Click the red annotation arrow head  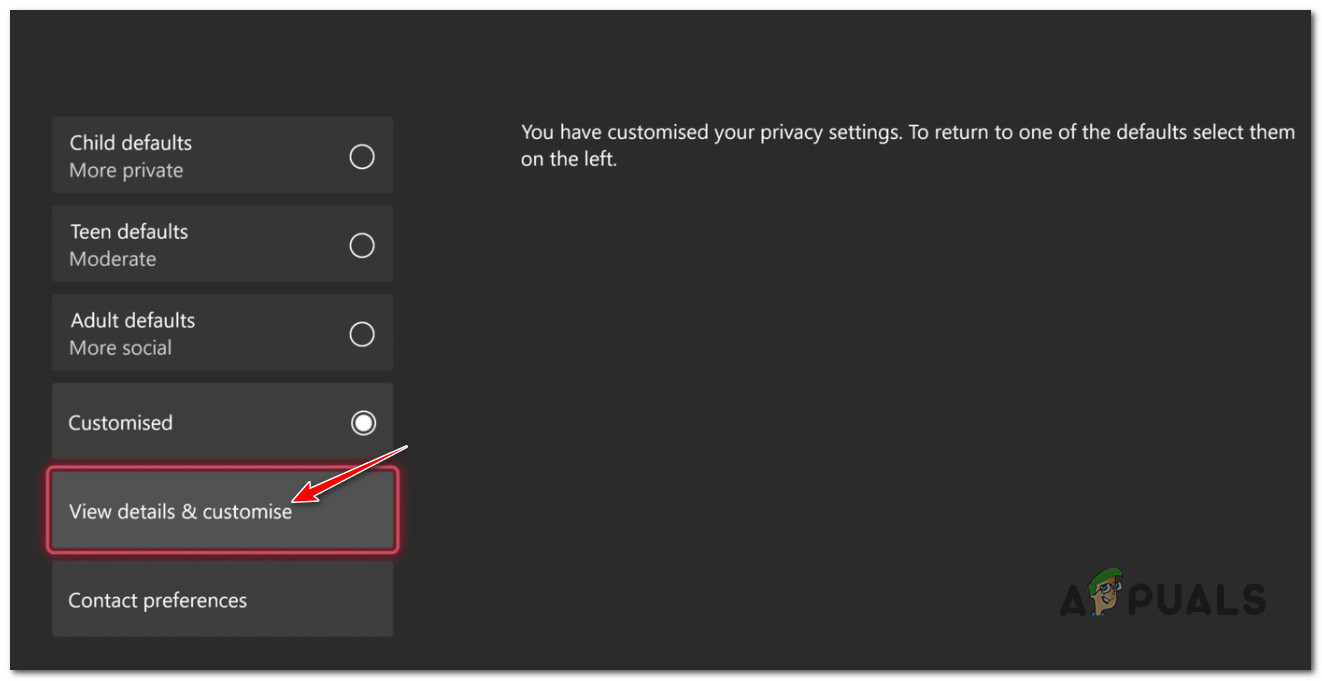[x=300, y=494]
